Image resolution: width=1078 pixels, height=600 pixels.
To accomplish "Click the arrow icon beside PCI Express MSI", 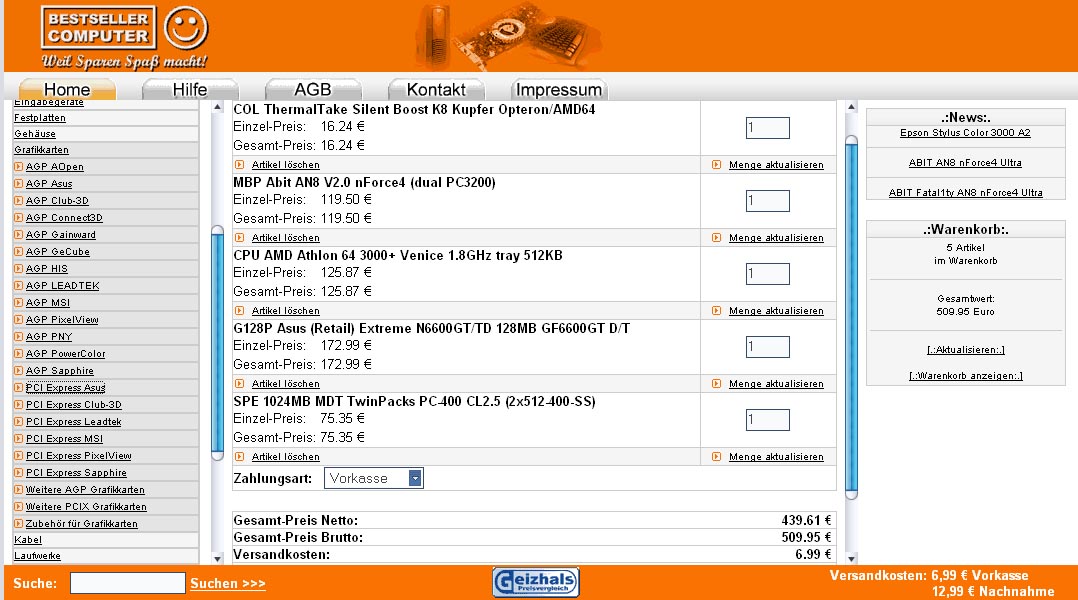I will tap(19, 438).
